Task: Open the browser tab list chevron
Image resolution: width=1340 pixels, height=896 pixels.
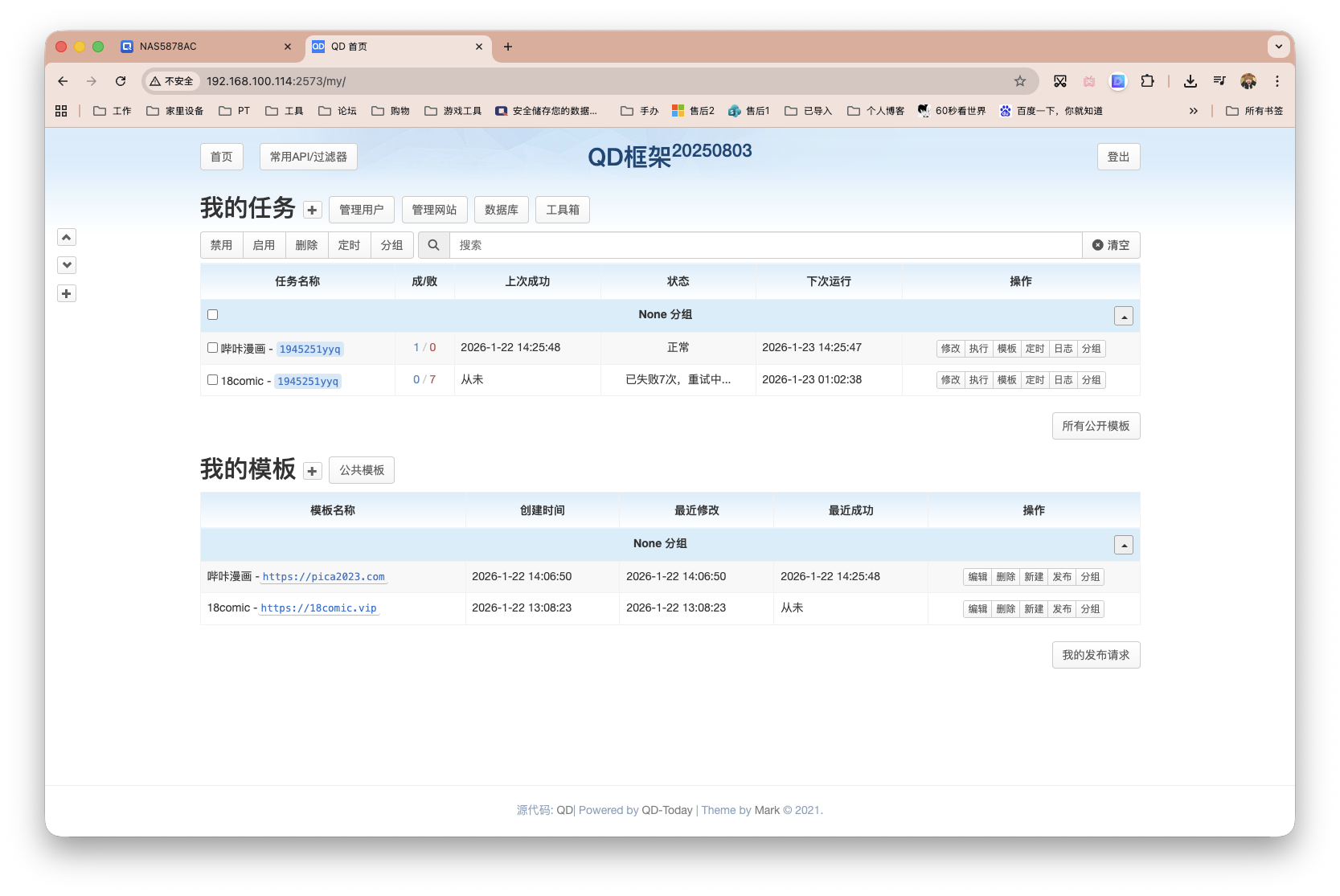Action: point(1278,47)
